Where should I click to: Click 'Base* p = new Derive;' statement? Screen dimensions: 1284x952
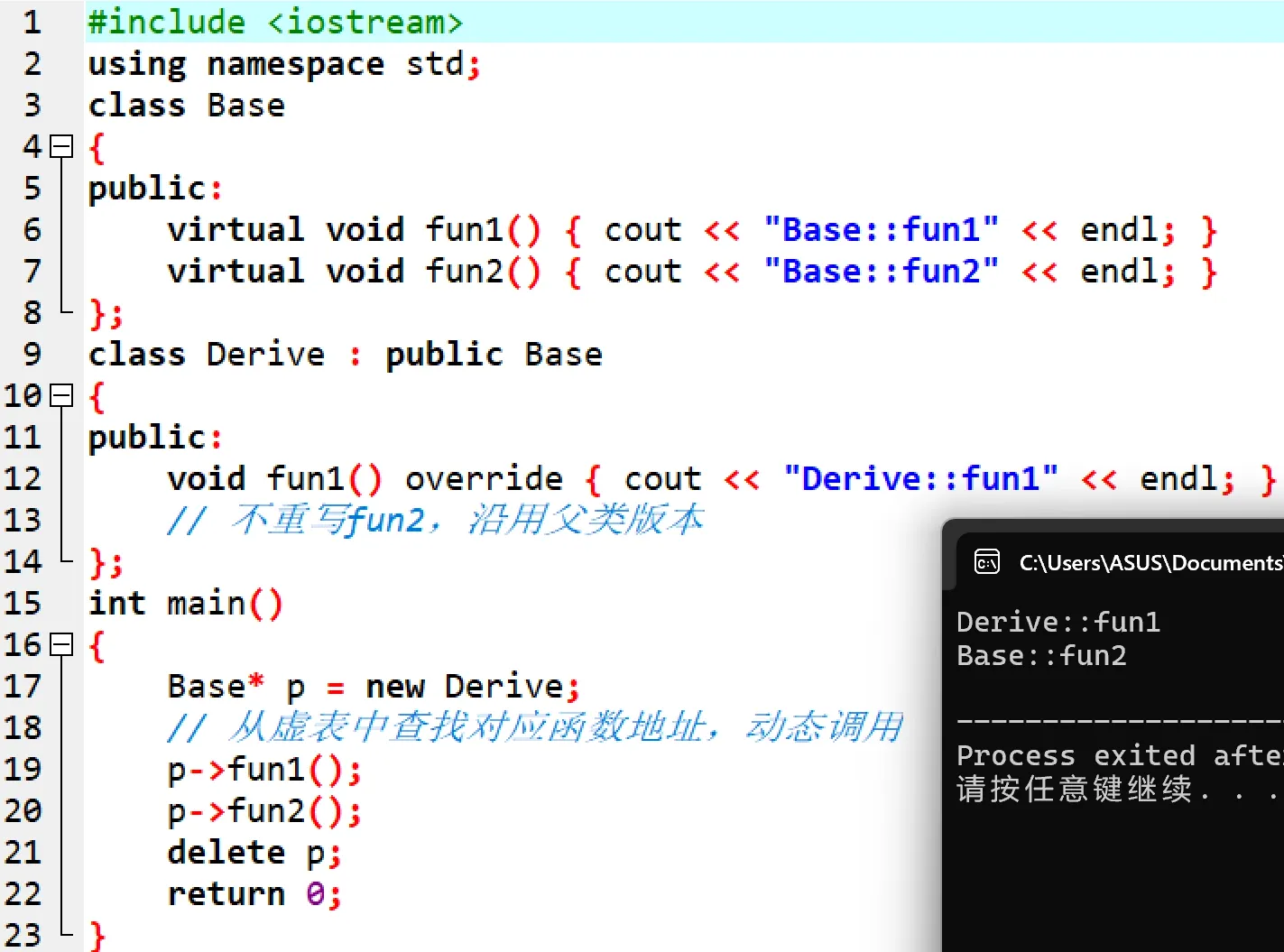374,687
